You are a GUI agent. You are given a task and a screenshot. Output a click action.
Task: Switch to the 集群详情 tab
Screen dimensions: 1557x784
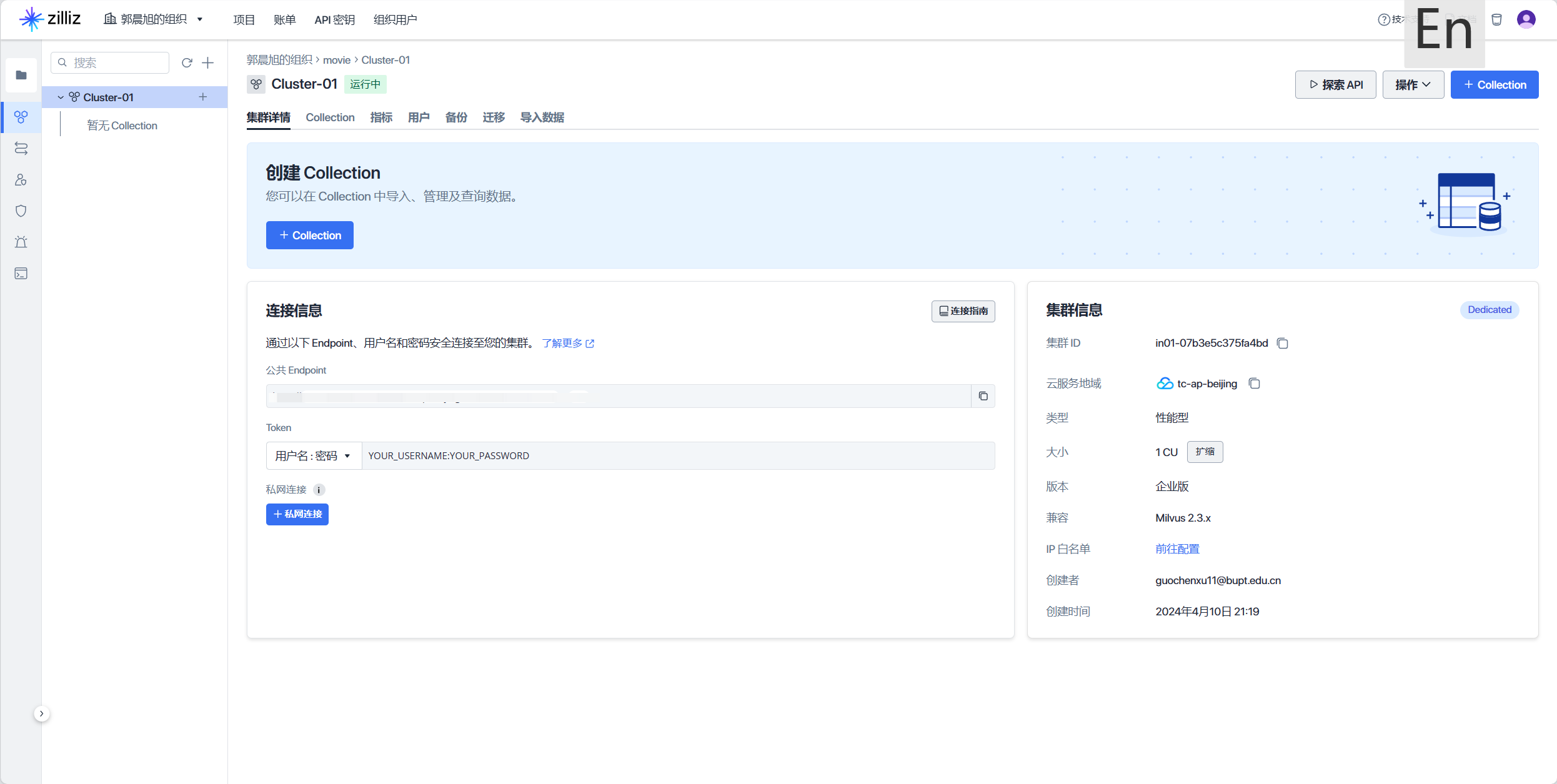[x=268, y=117]
